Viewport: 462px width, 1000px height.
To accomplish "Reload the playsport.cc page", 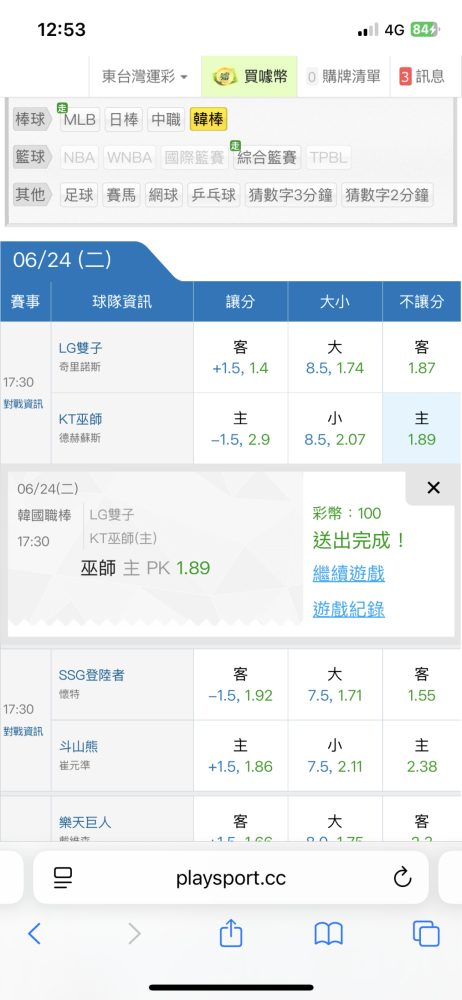I will [402, 878].
